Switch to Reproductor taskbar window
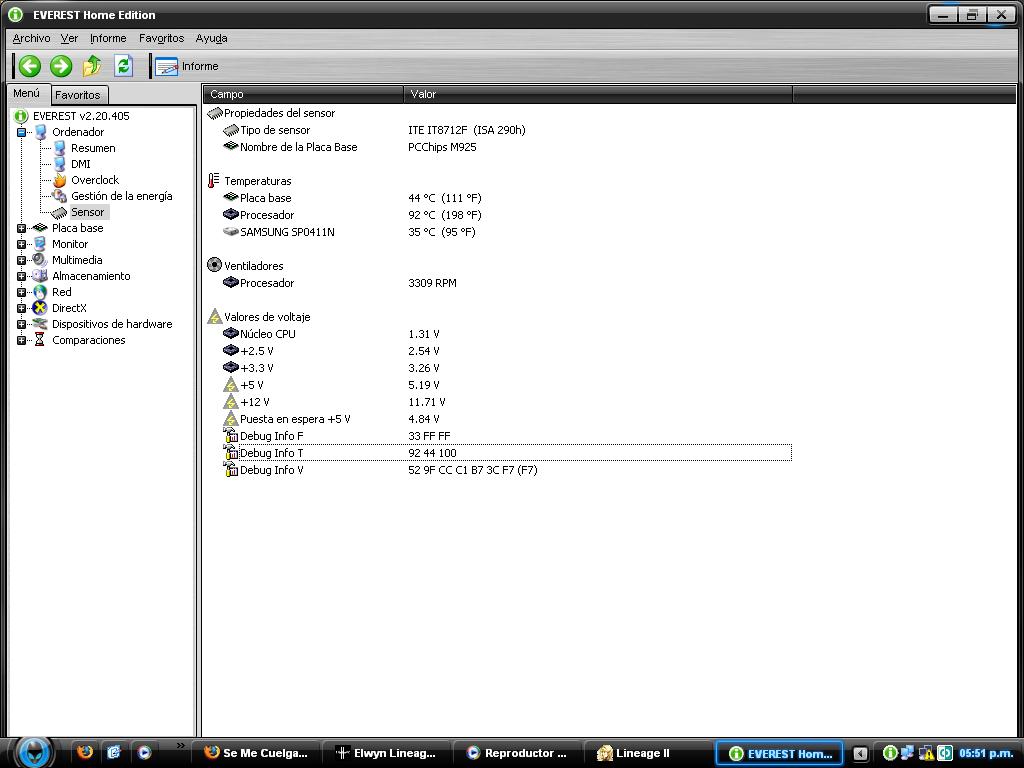The image size is (1024, 768). tap(516, 753)
